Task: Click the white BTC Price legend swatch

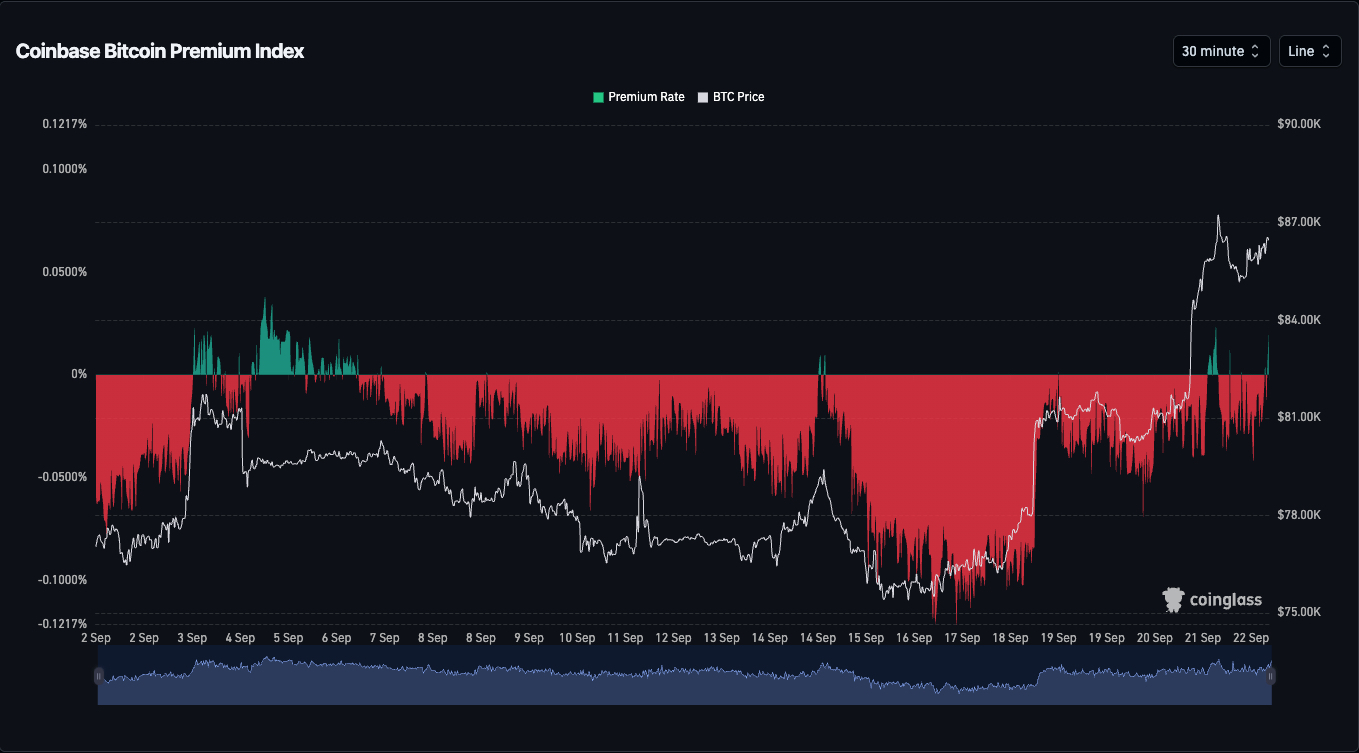Action: (703, 97)
